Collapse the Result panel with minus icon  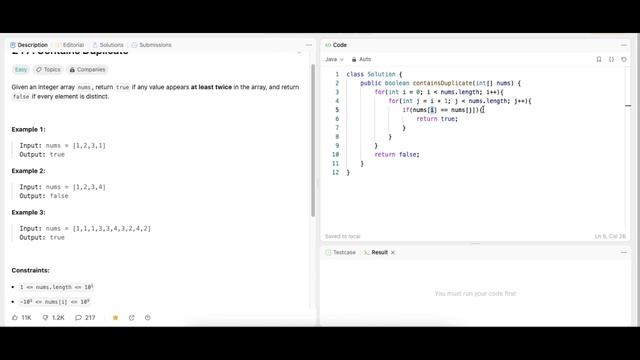coord(624,252)
